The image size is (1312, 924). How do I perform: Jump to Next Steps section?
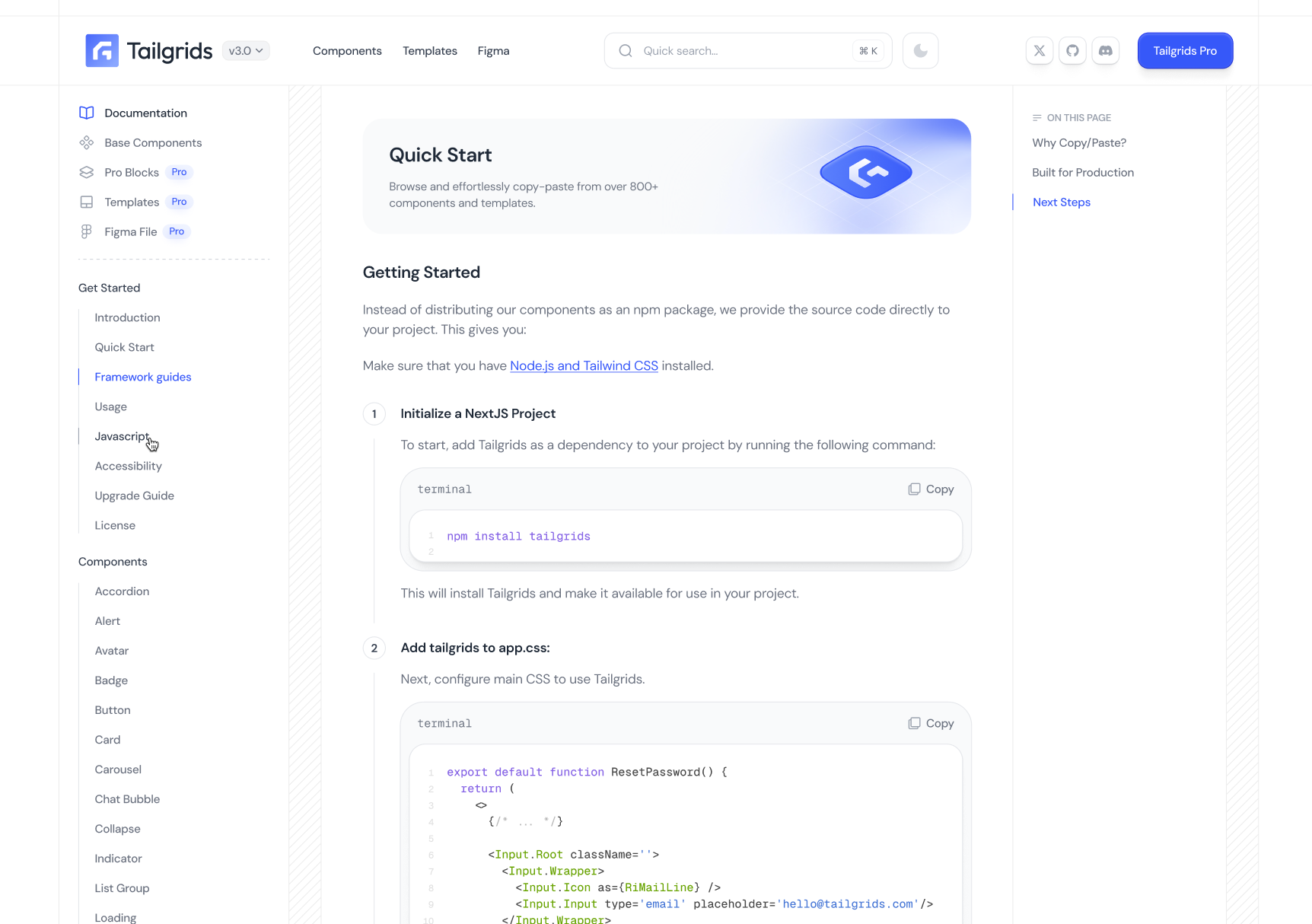click(x=1062, y=202)
